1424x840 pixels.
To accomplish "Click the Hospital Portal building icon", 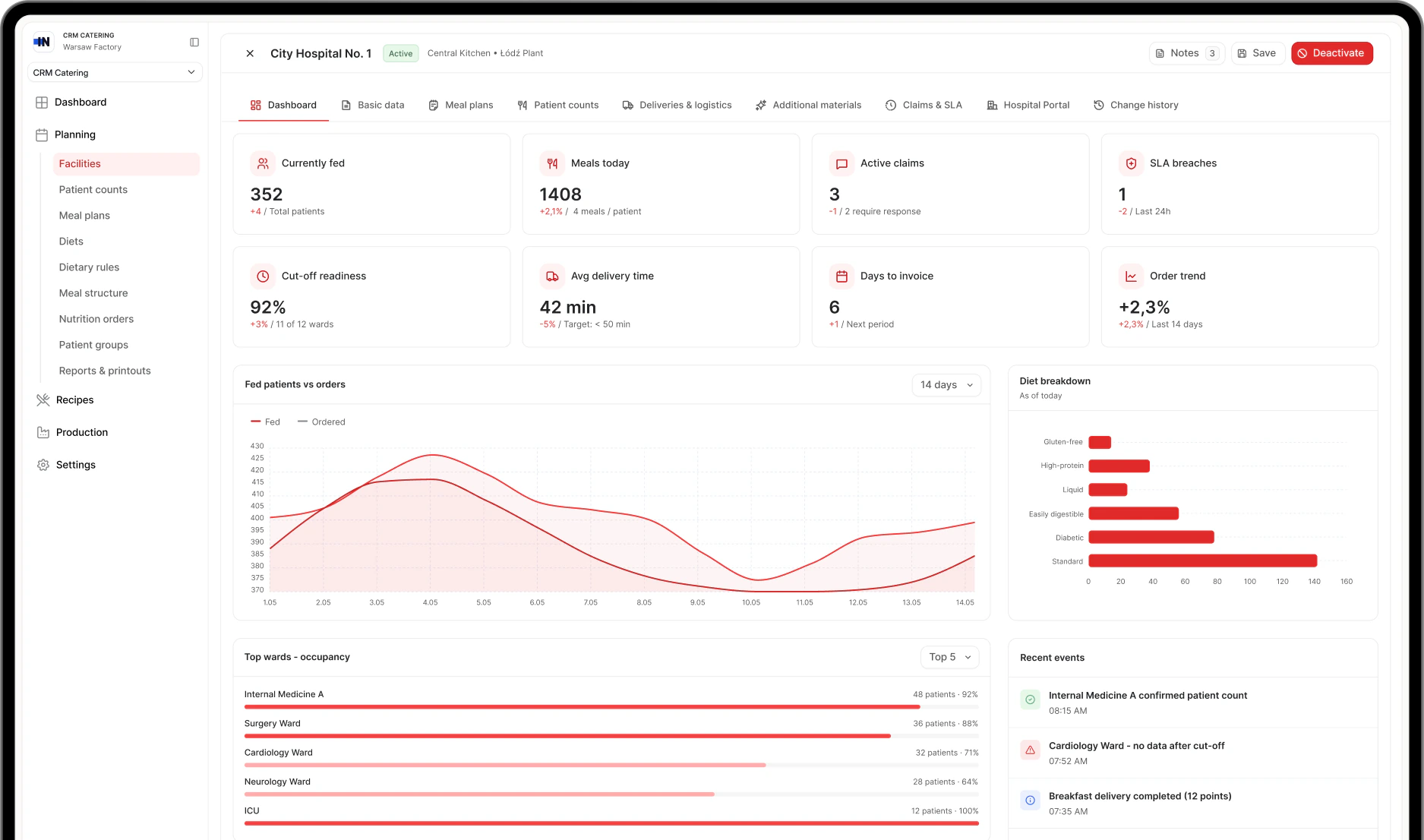I will click(x=992, y=106).
